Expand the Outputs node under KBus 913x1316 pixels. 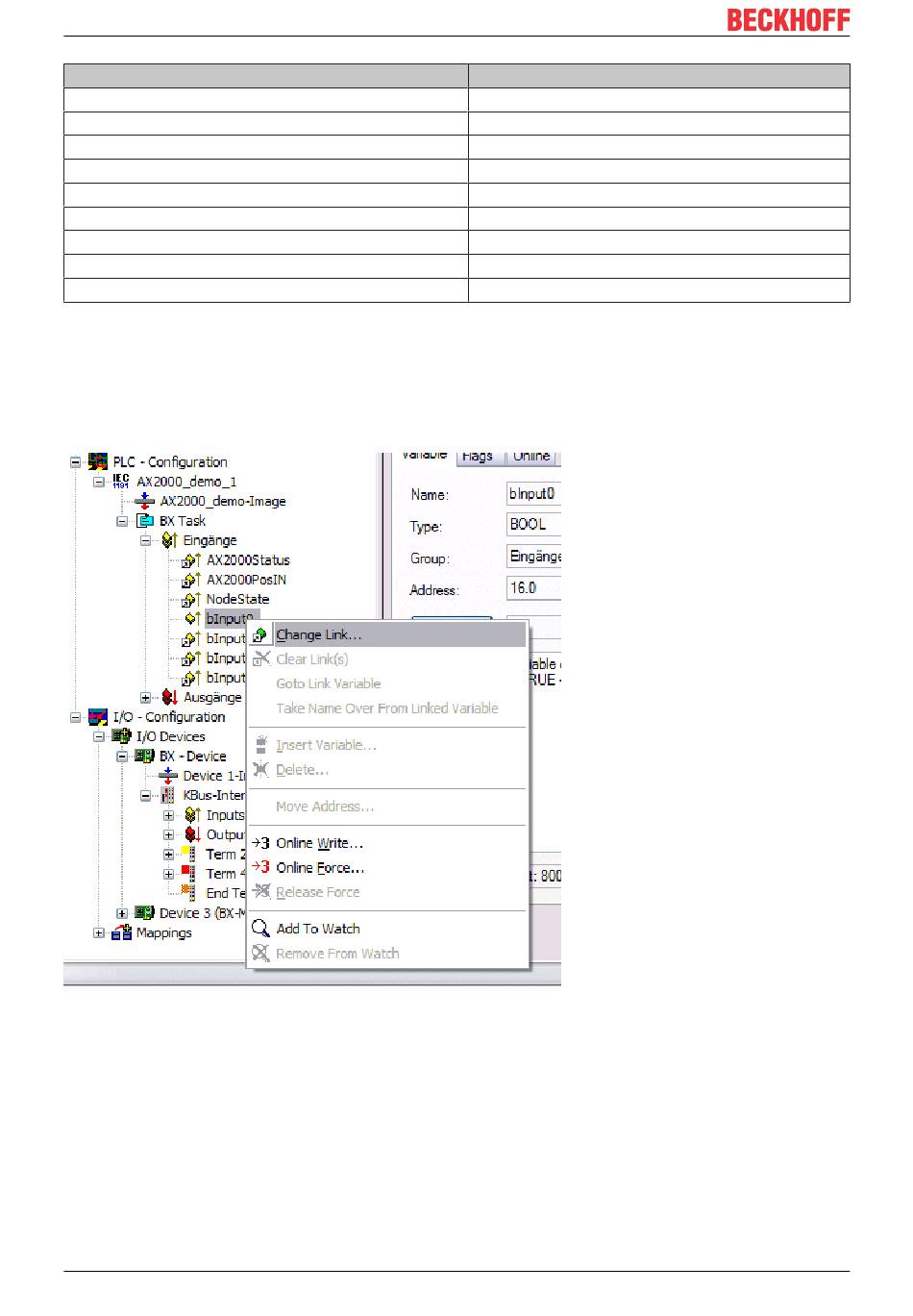tap(169, 834)
